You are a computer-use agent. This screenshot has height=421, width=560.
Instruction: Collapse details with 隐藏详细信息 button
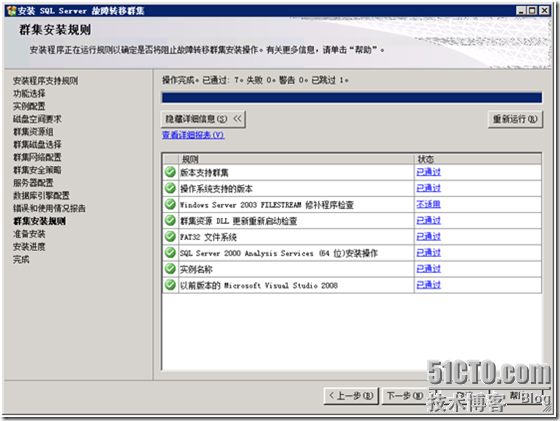[x=203, y=119]
